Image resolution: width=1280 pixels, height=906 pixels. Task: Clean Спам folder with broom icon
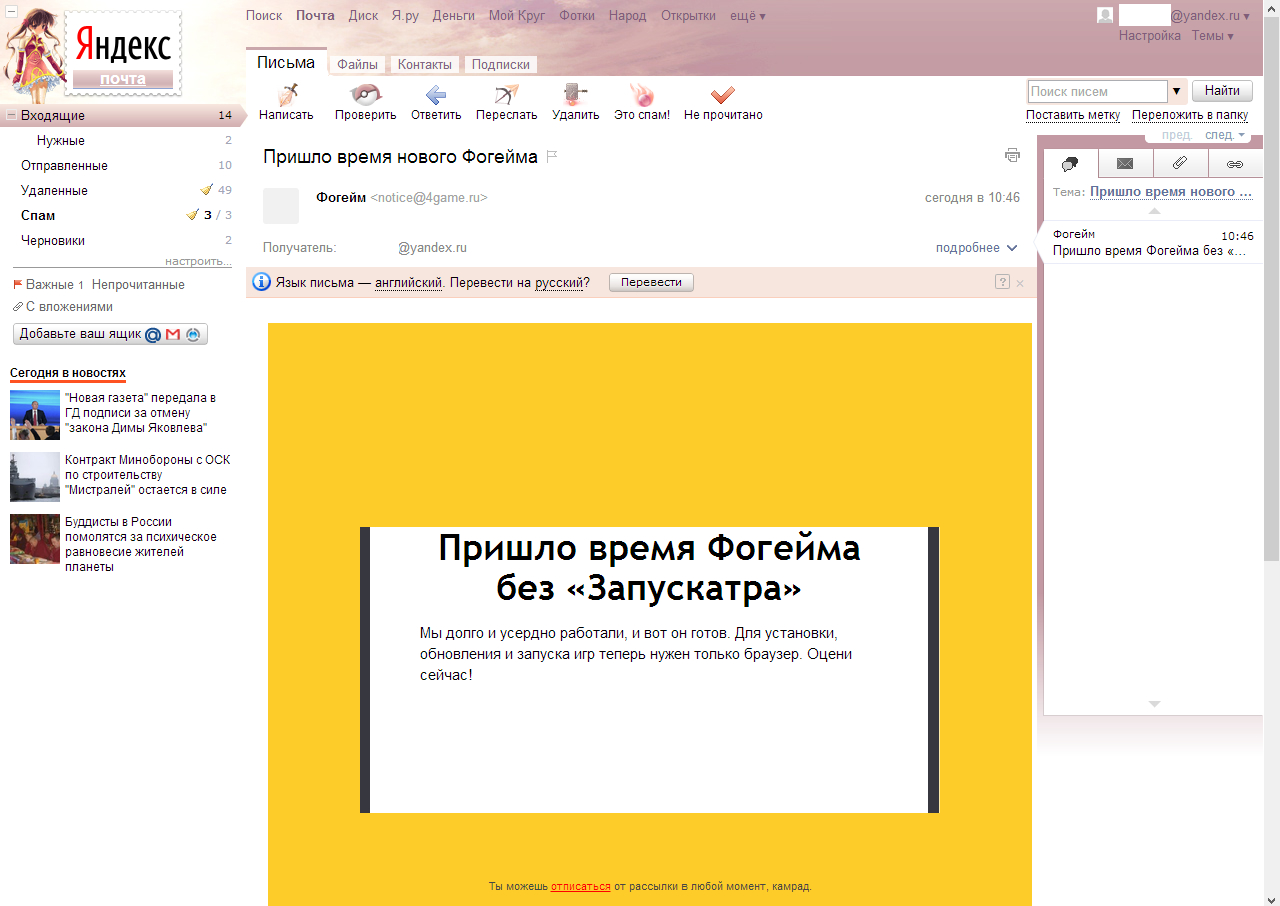point(193,214)
